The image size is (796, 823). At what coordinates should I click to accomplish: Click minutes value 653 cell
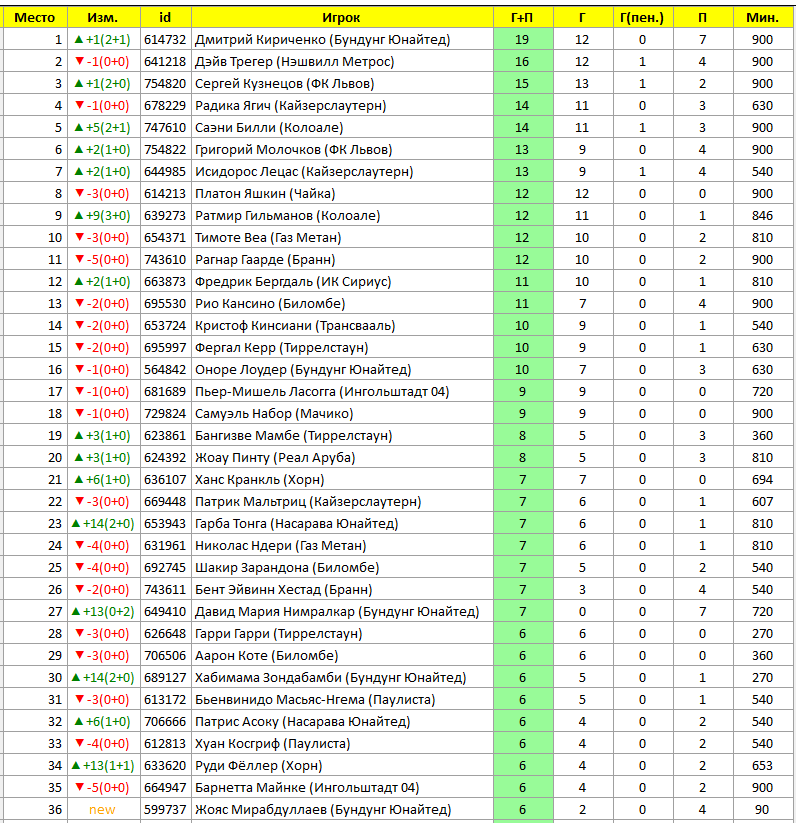click(x=762, y=767)
